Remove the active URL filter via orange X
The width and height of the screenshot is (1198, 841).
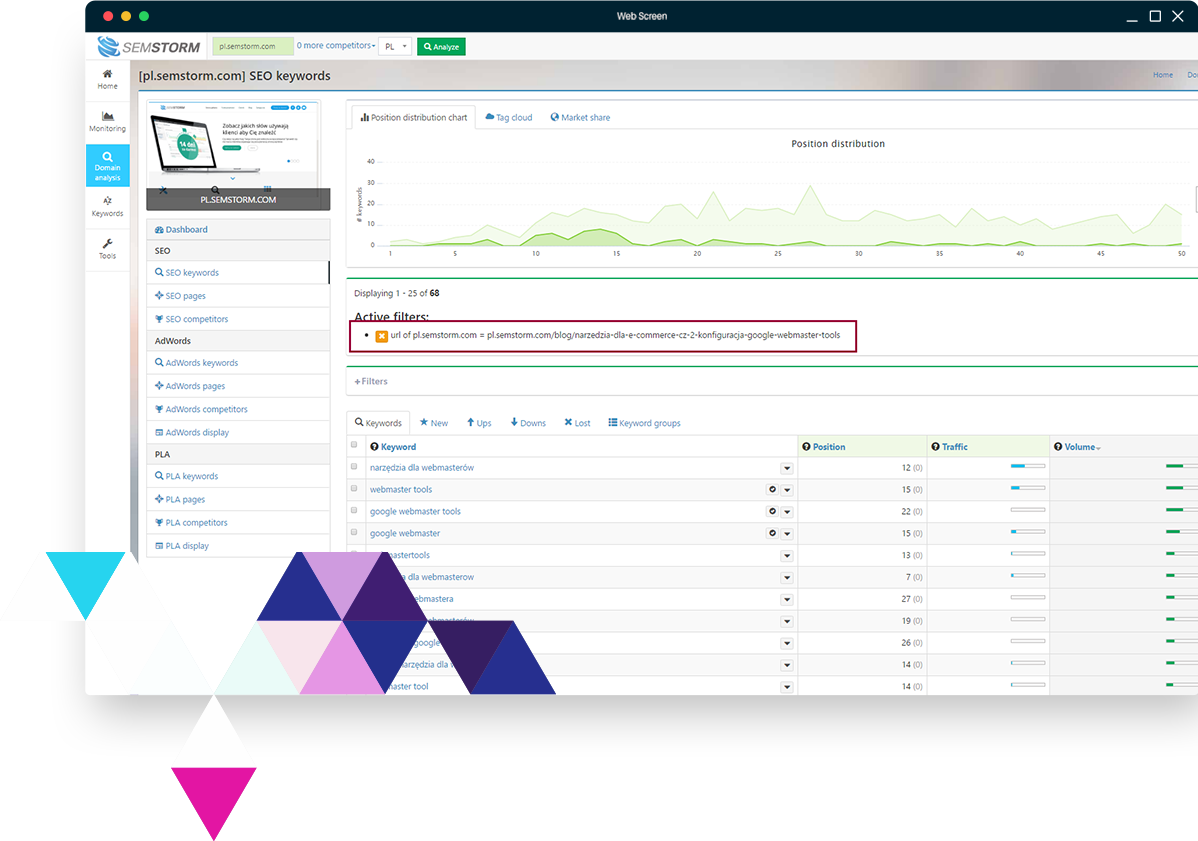381,336
